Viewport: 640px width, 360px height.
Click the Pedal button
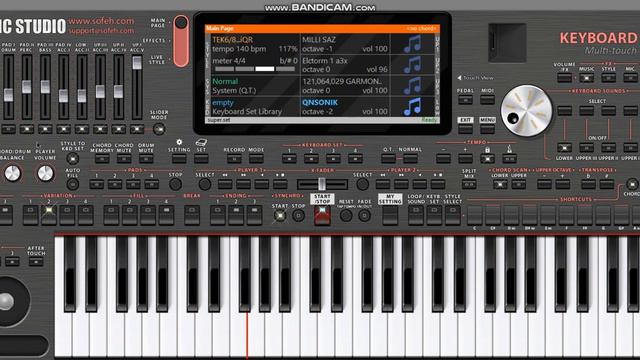[x=465, y=100]
